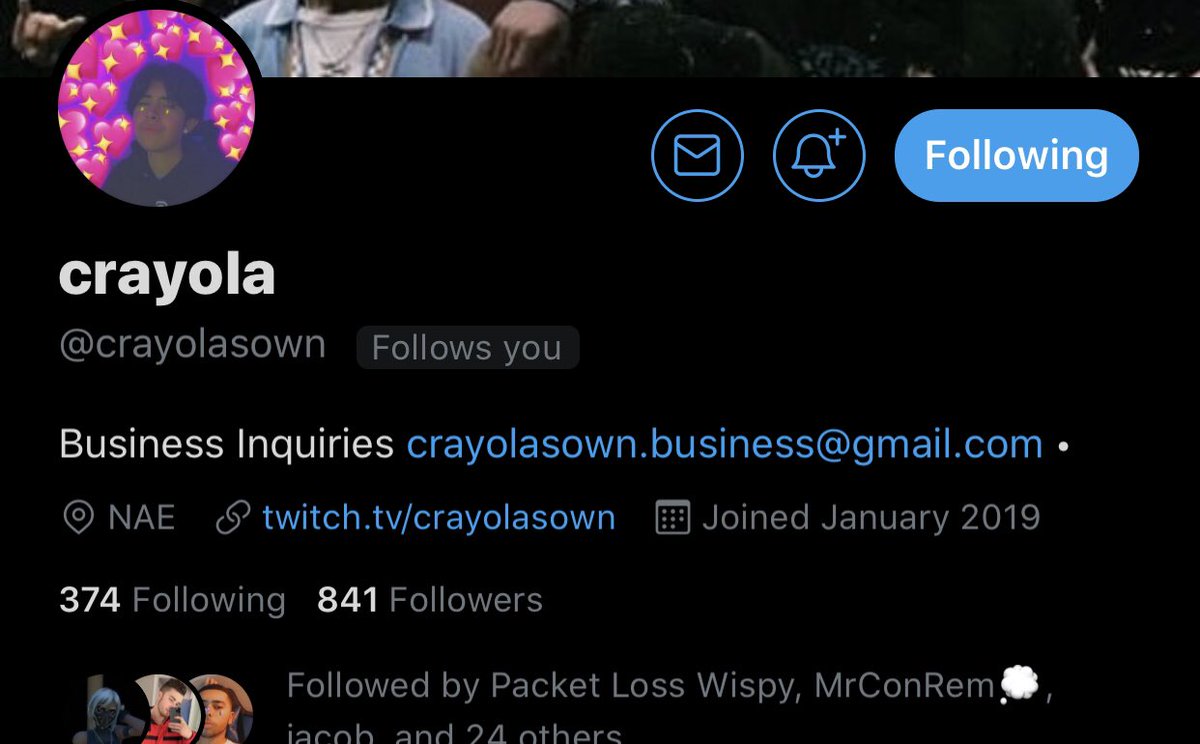This screenshot has width=1200, height=744.
Task: View the 841 Followers list
Action: click(x=430, y=600)
